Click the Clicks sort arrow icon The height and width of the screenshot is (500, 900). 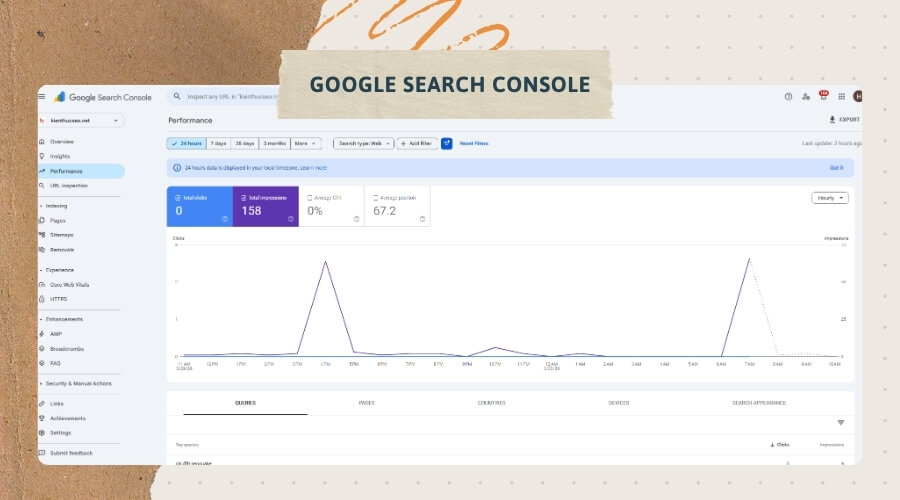coord(773,445)
